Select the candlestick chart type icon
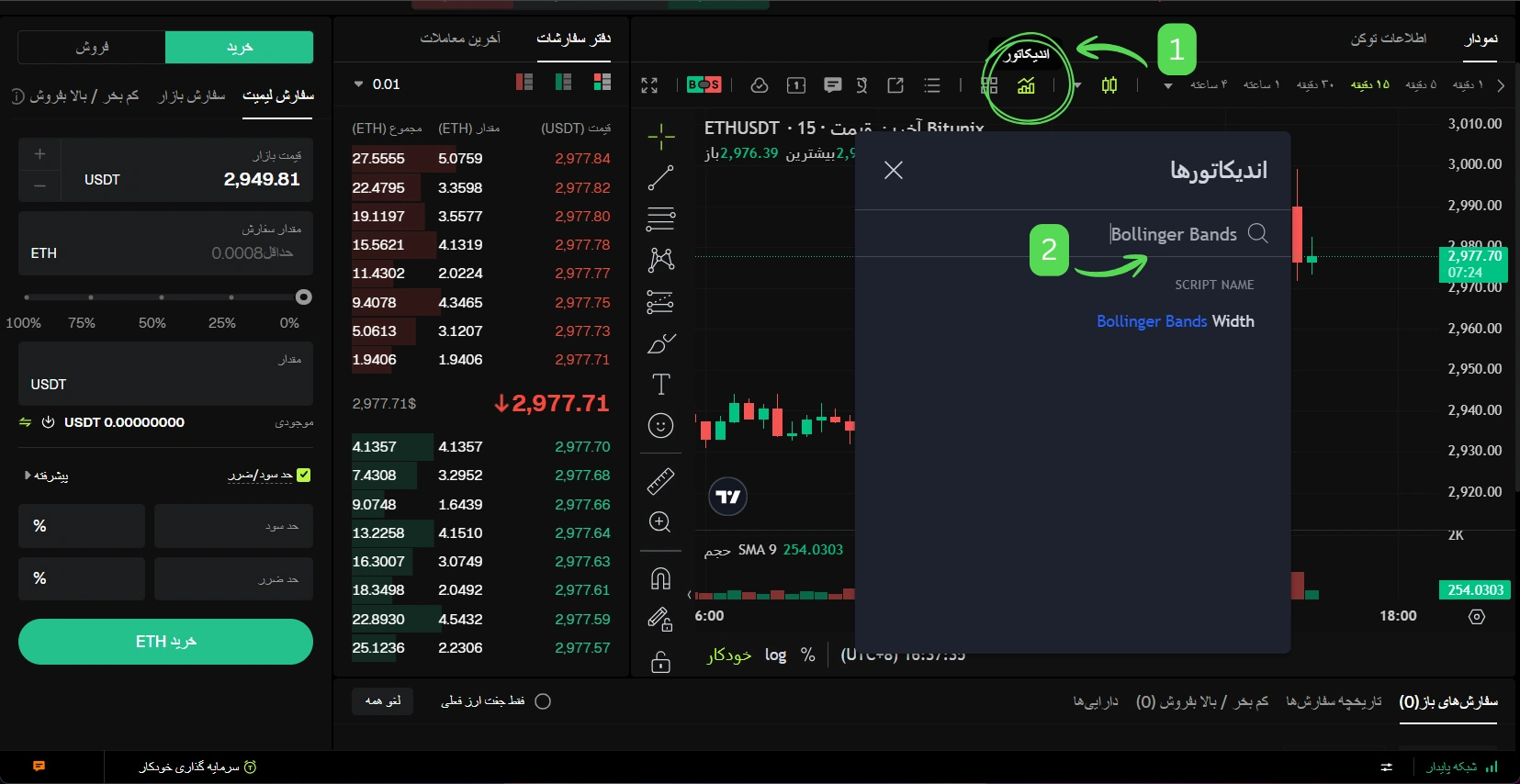The width and height of the screenshot is (1520, 784). pyautogui.click(x=1109, y=85)
